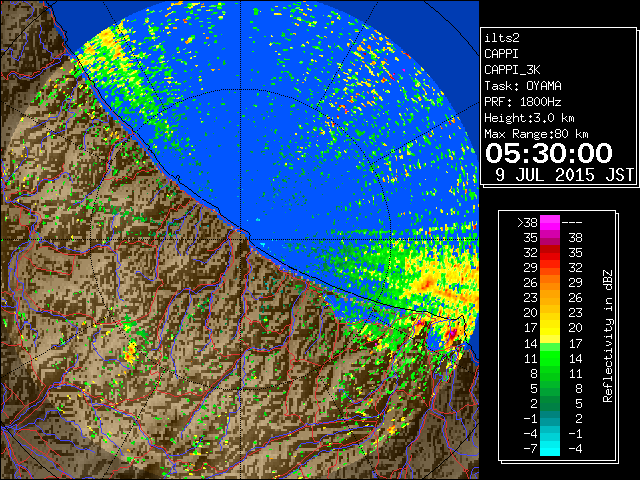Image resolution: width=640 pixels, height=480 pixels.
Task: Pick the cyan -7 to -4 dBZ band
Action: tap(550, 448)
